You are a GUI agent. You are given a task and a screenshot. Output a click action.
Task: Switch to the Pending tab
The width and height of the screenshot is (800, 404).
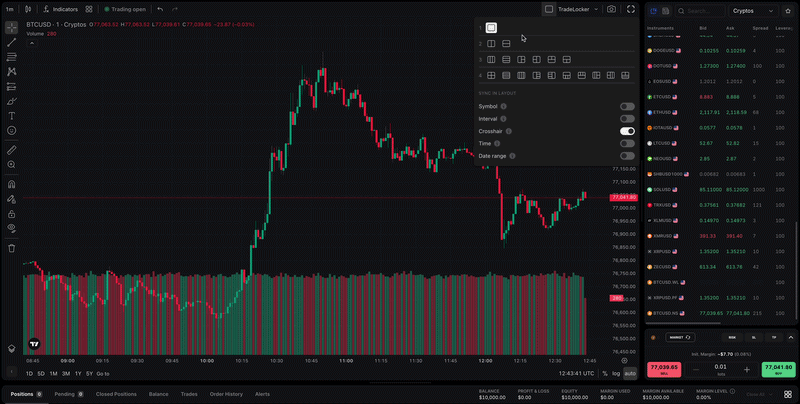[69, 394]
